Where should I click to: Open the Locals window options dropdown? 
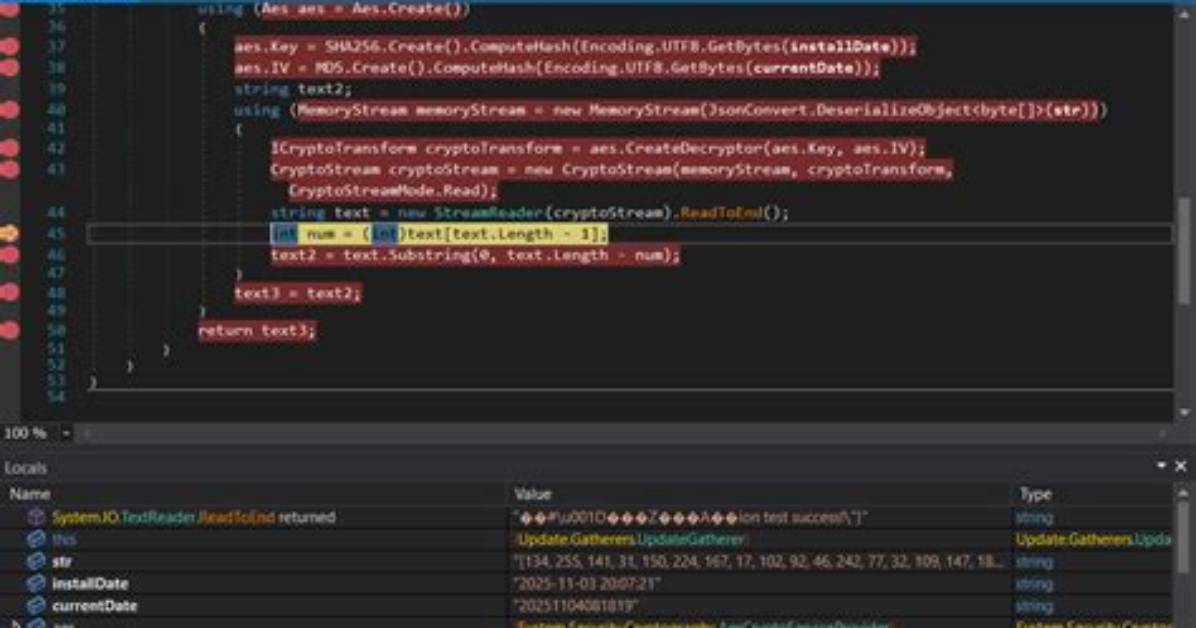coord(1161,465)
